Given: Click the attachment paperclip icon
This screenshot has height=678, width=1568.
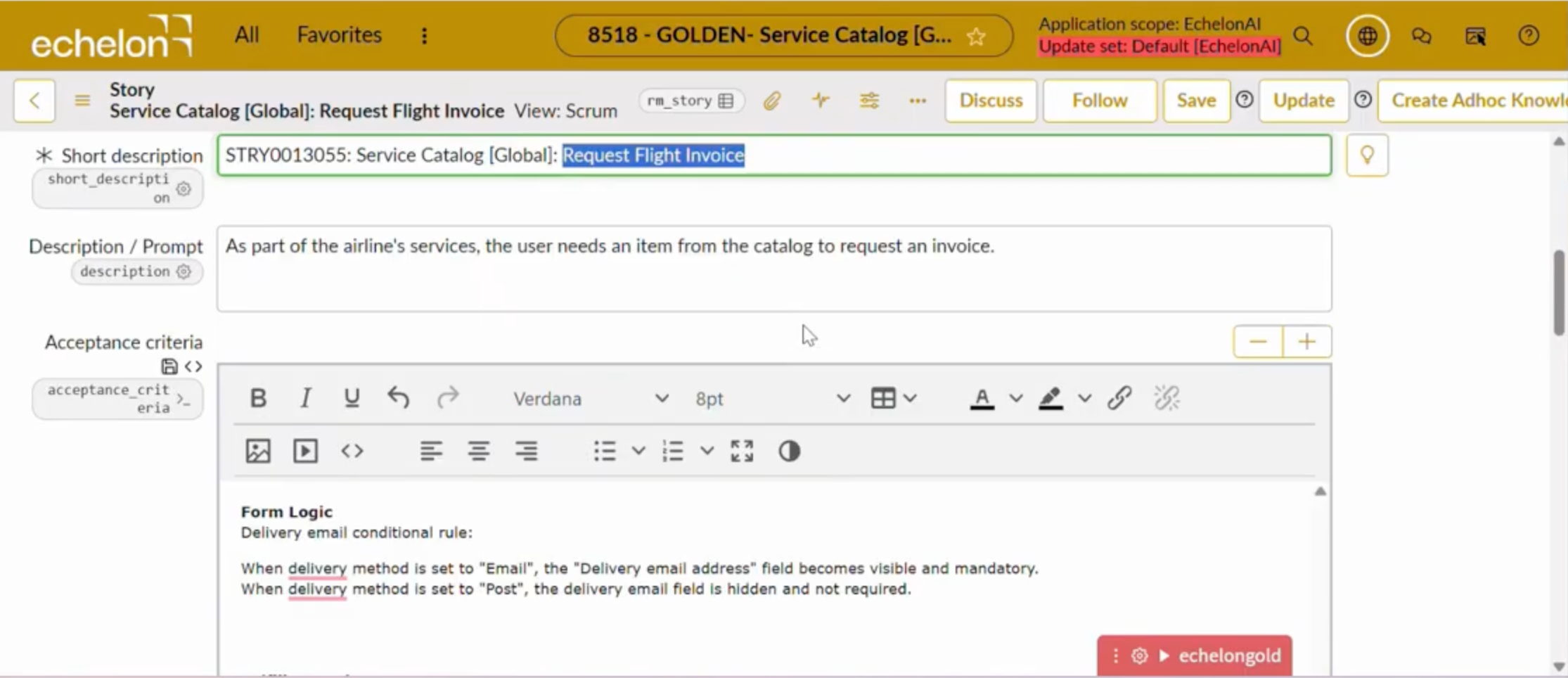Looking at the screenshot, I should point(772,101).
